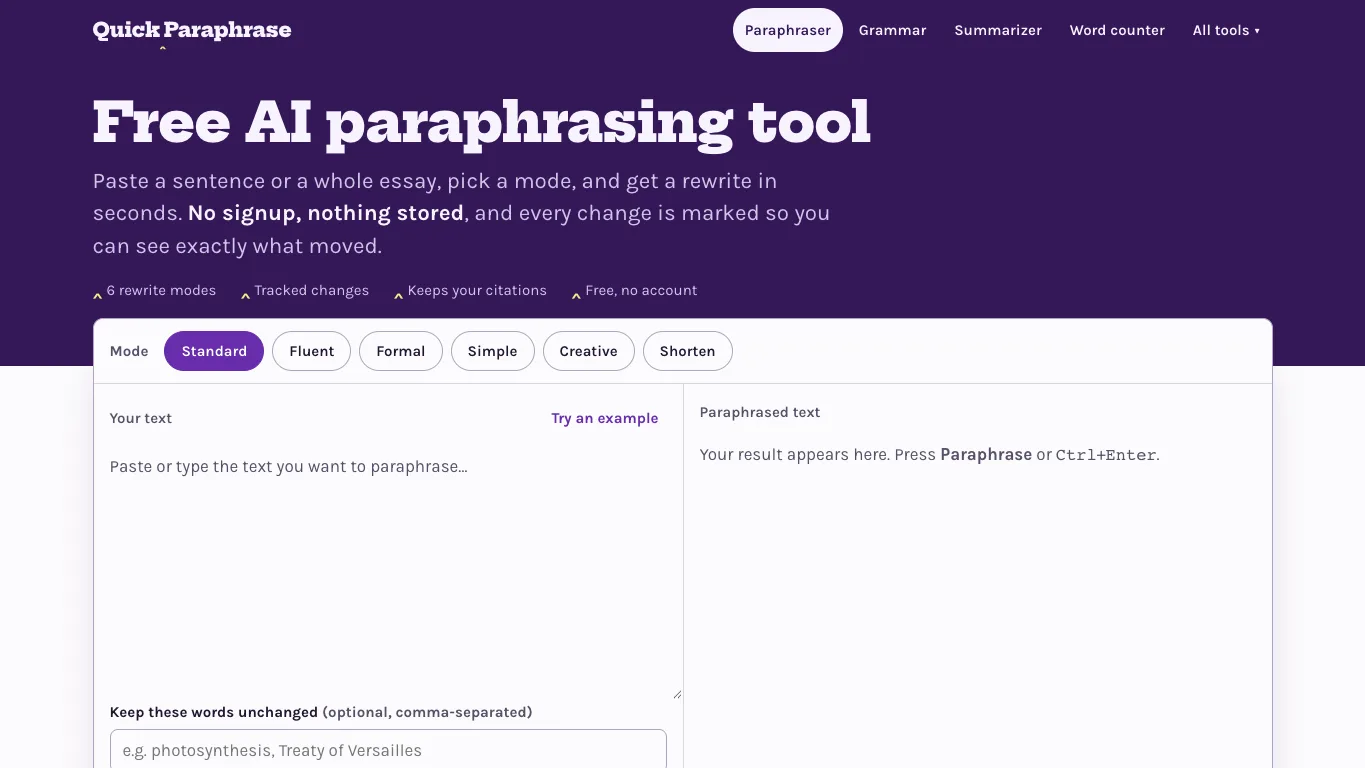Click the 'Your text' label
This screenshot has height=768, width=1365.
coord(141,418)
